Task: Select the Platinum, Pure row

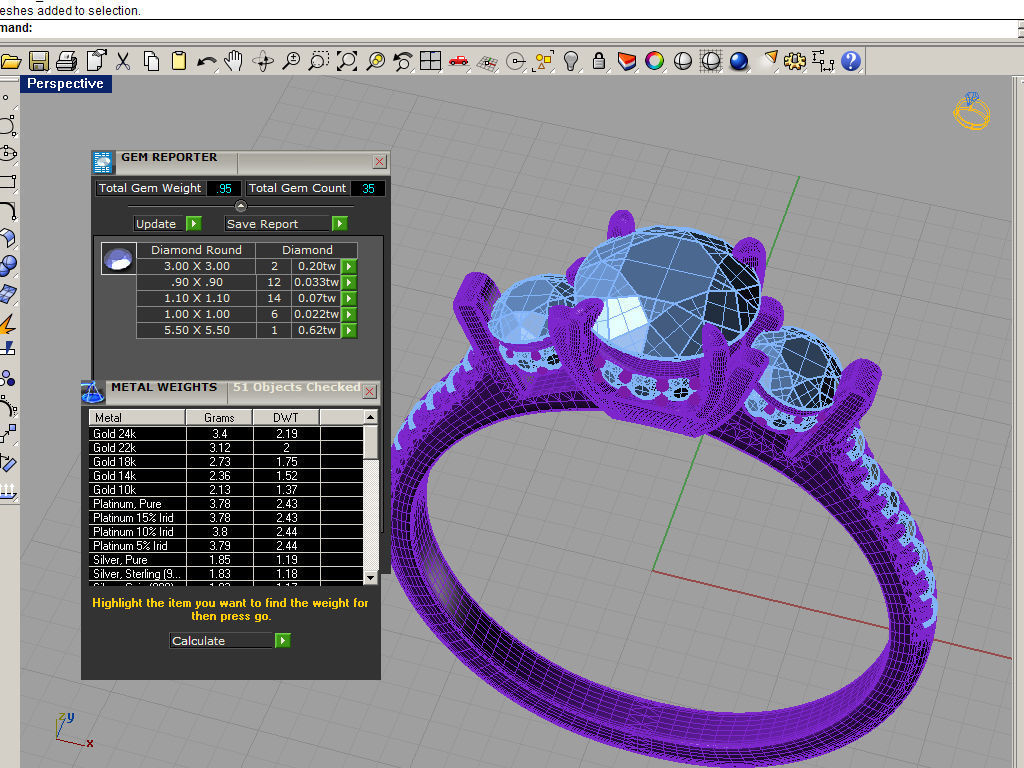Action: coord(226,504)
